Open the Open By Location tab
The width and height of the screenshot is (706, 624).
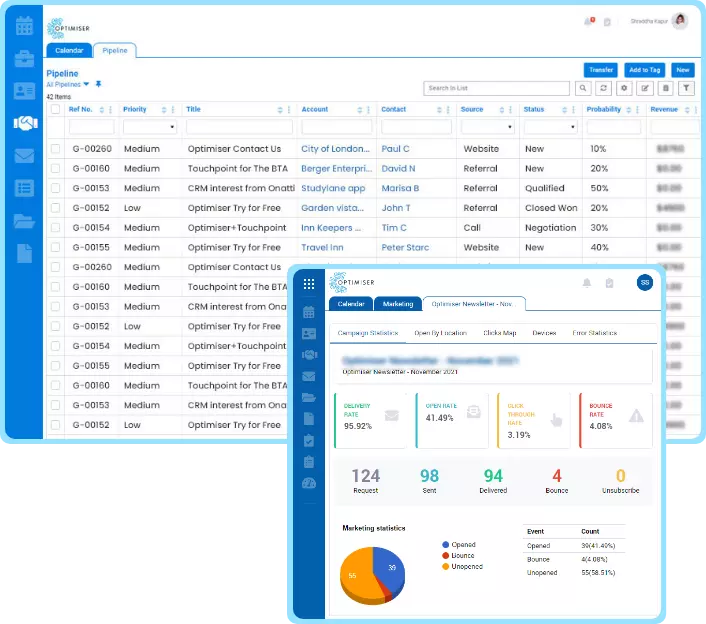click(440, 333)
